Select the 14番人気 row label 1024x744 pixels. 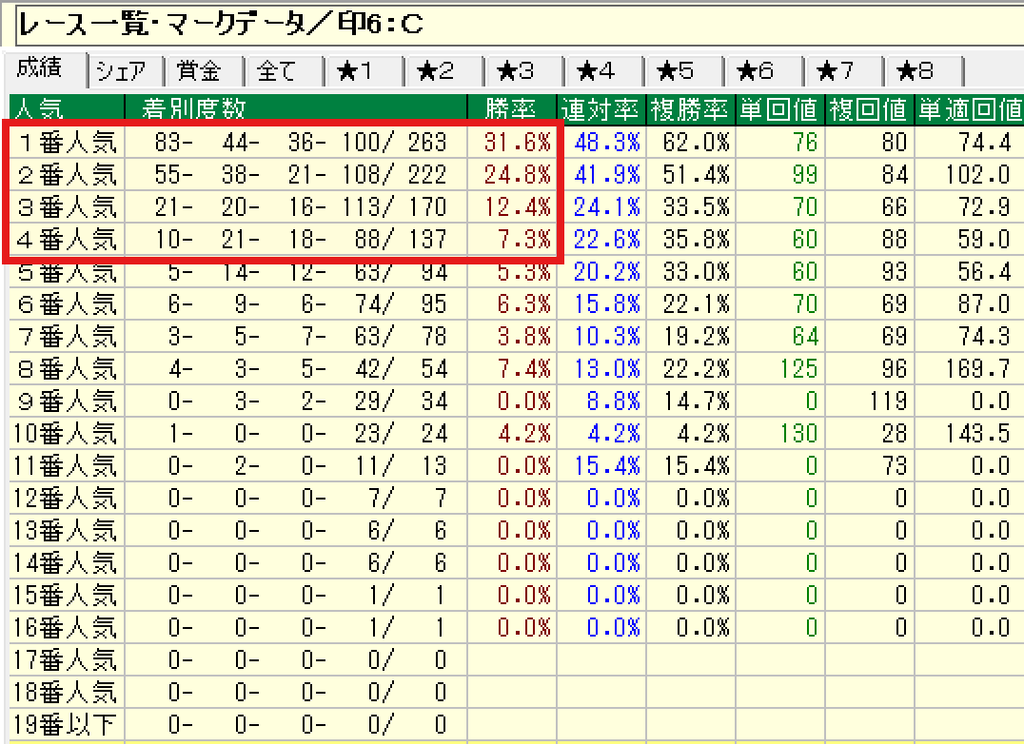pyautogui.click(x=67, y=562)
